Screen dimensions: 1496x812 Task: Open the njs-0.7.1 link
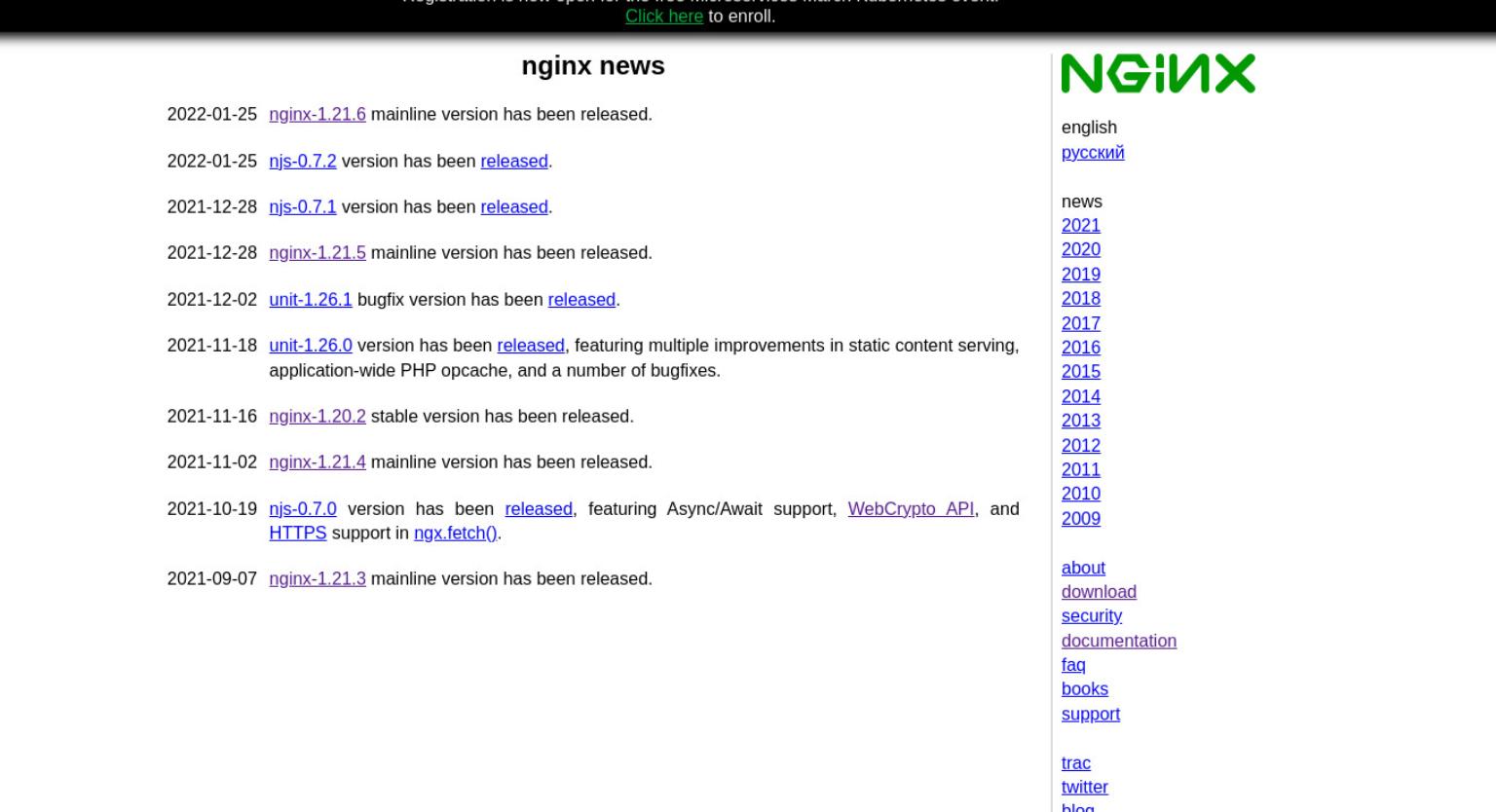coord(303,206)
